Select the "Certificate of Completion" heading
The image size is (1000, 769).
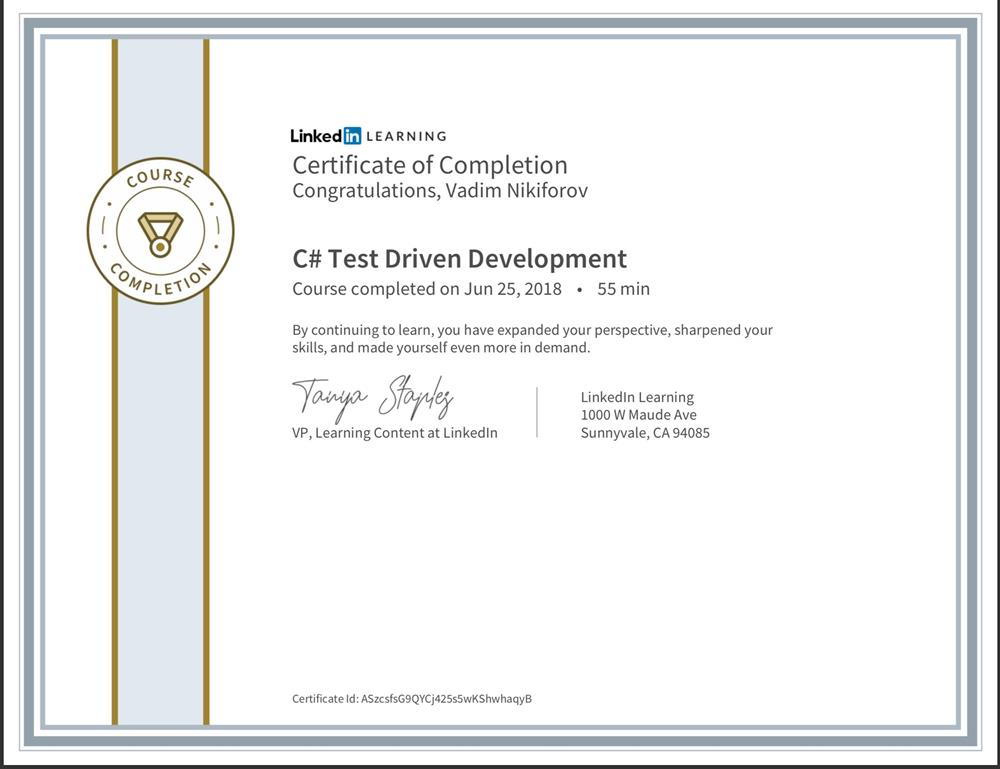(429, 165)
